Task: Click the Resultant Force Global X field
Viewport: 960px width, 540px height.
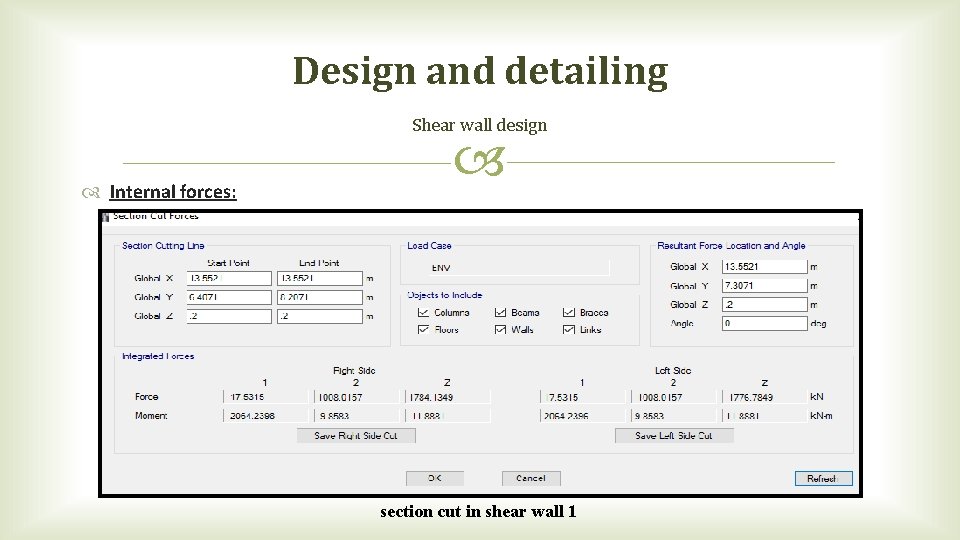Action: tap(765, 266)
